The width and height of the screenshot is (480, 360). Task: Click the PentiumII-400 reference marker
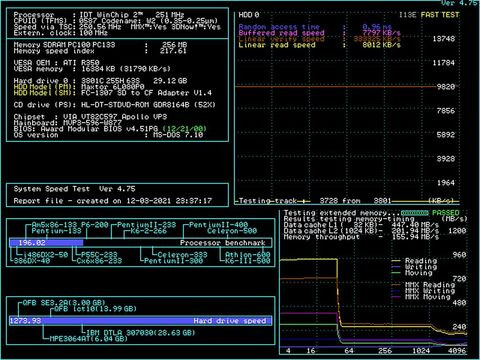[x=218, y=225]
